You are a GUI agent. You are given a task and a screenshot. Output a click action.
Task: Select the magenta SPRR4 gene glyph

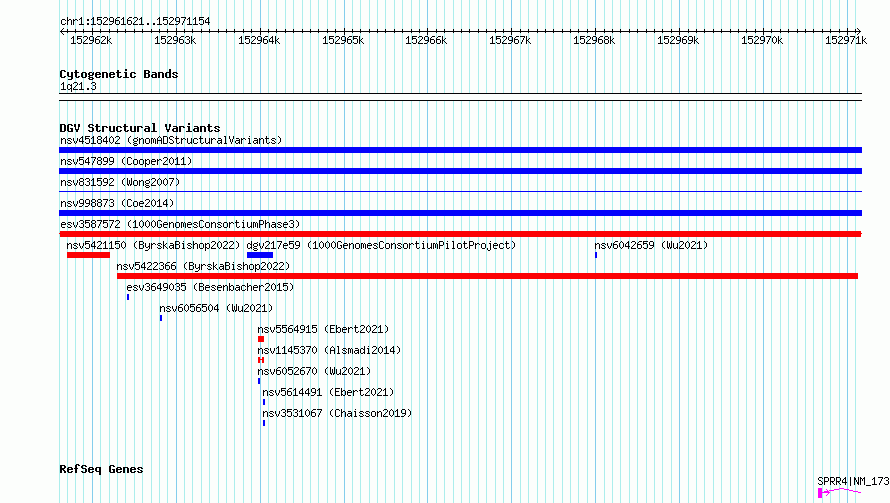coord(839,492)
